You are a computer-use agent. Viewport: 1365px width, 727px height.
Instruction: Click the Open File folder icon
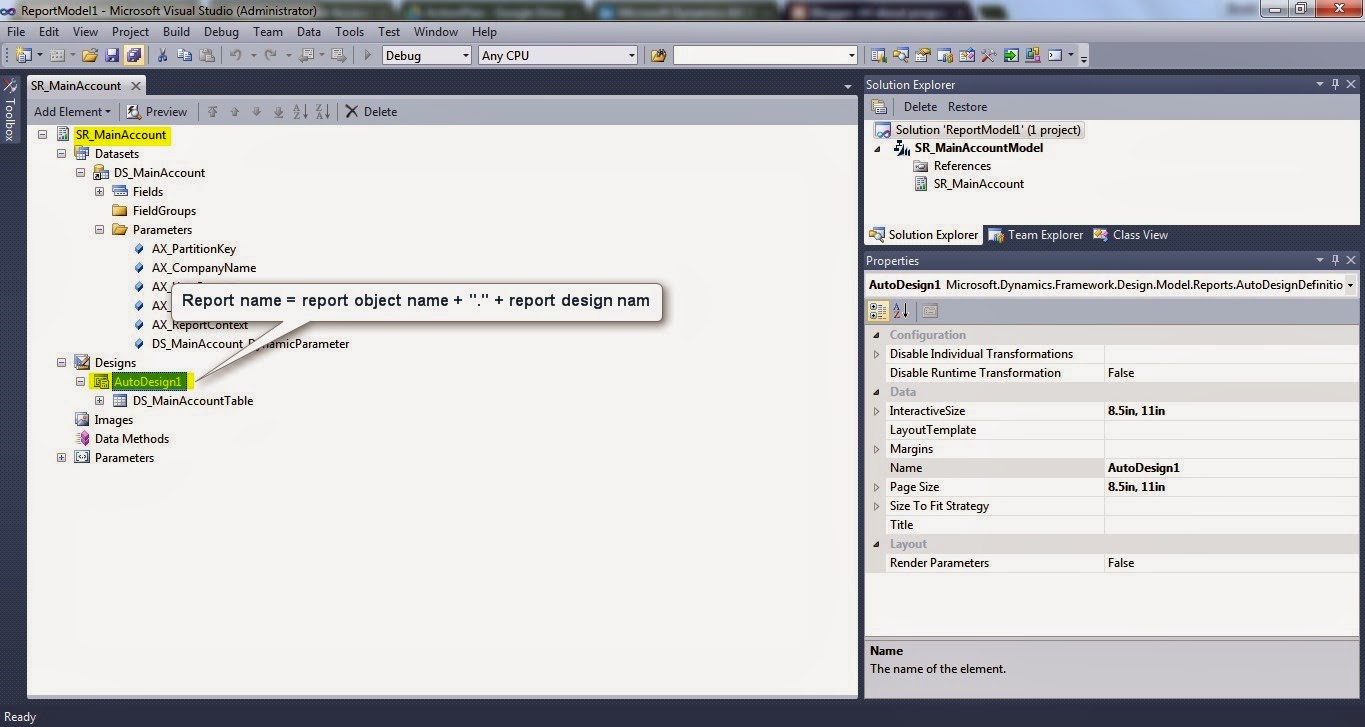(x=88, y=55)
